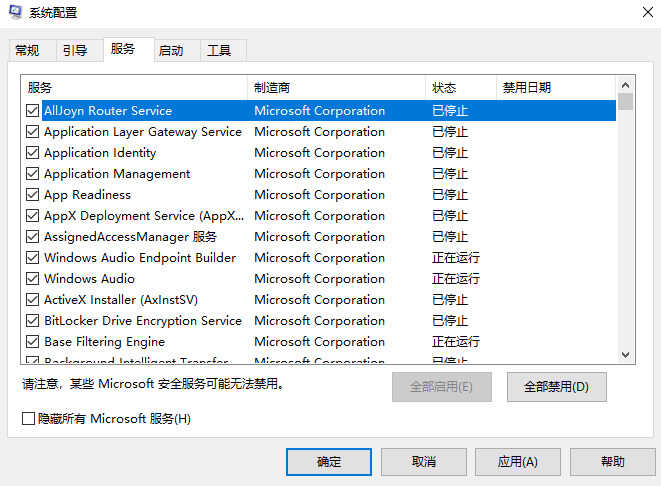
Task: Sort services by 状态 column header
Action: pos(460,88)
